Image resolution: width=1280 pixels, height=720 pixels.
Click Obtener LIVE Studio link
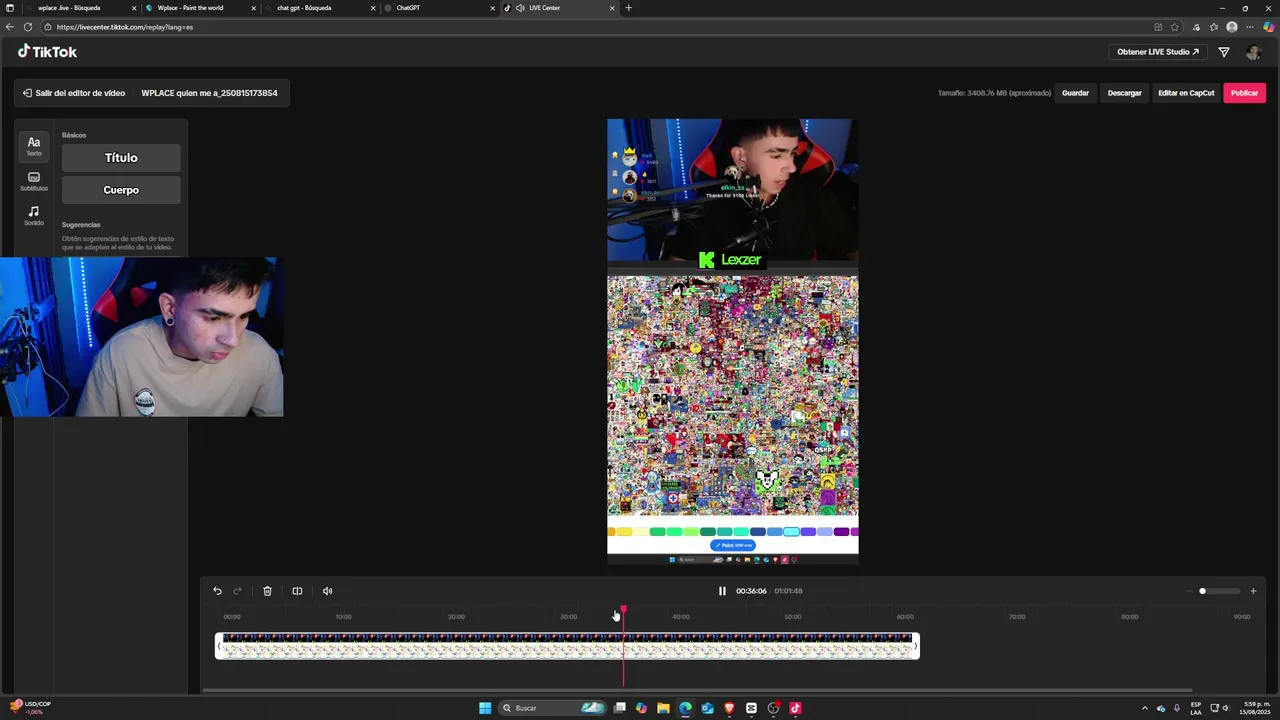(x=1157, y=52)
